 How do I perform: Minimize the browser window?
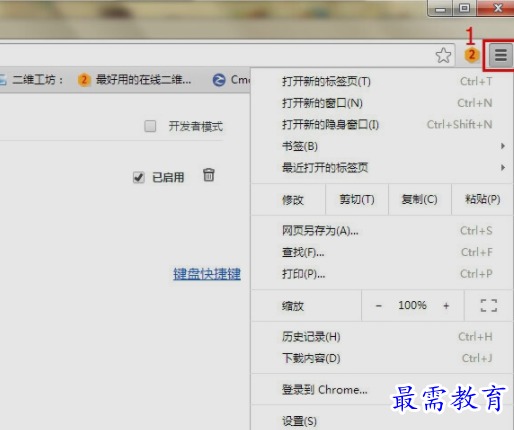(x=440, y=8)
